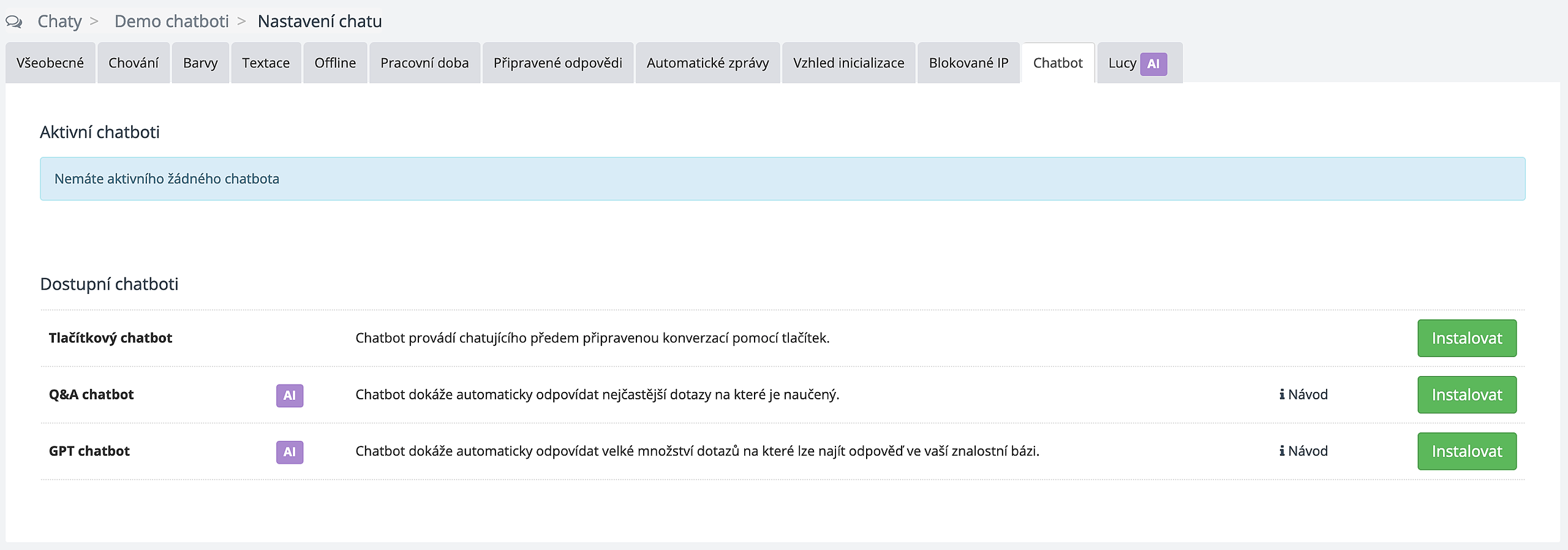This screenshot has width=1568, height=550.
Task: Open the Pracovní doba tab
Action: tap(424, 63)
